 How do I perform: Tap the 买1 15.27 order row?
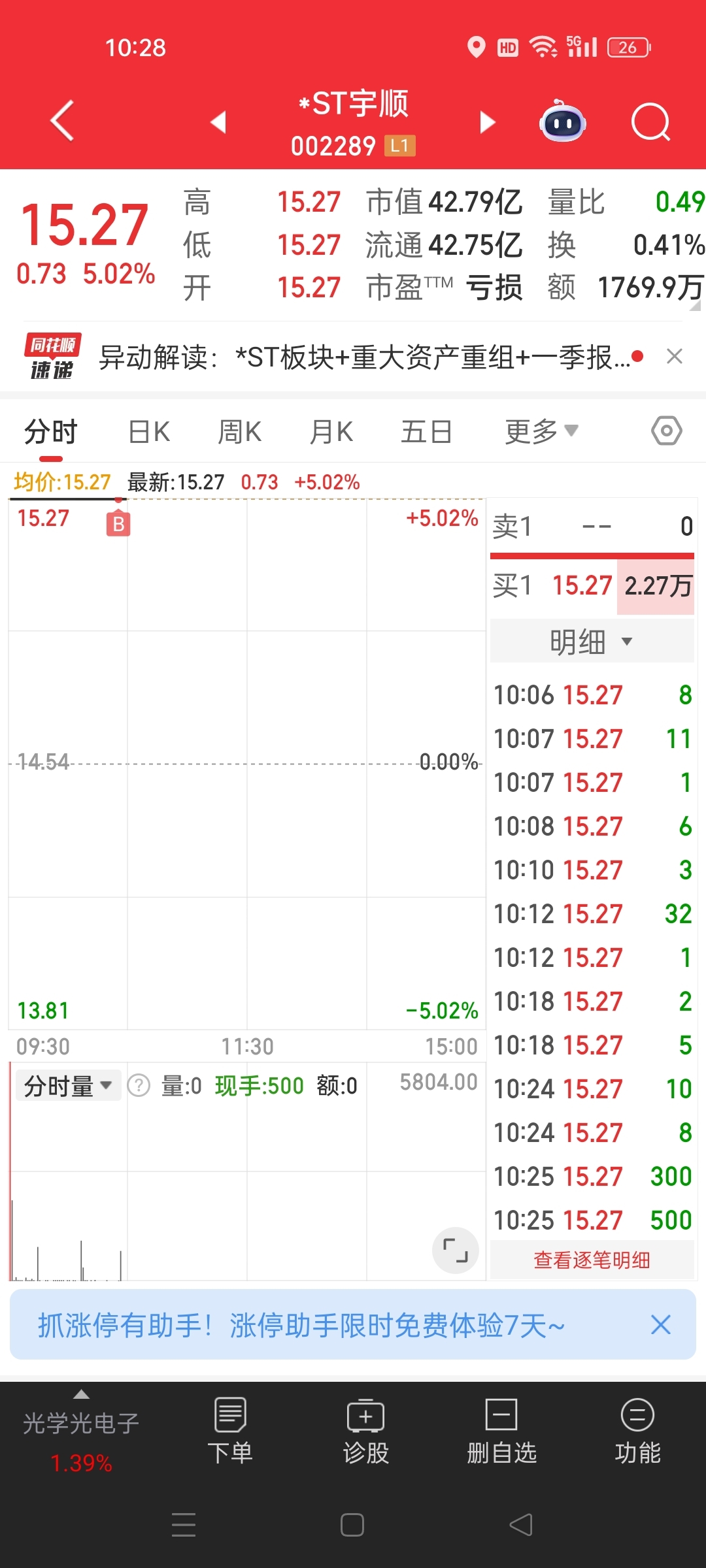pyautogui.click(x=592, y=585)
